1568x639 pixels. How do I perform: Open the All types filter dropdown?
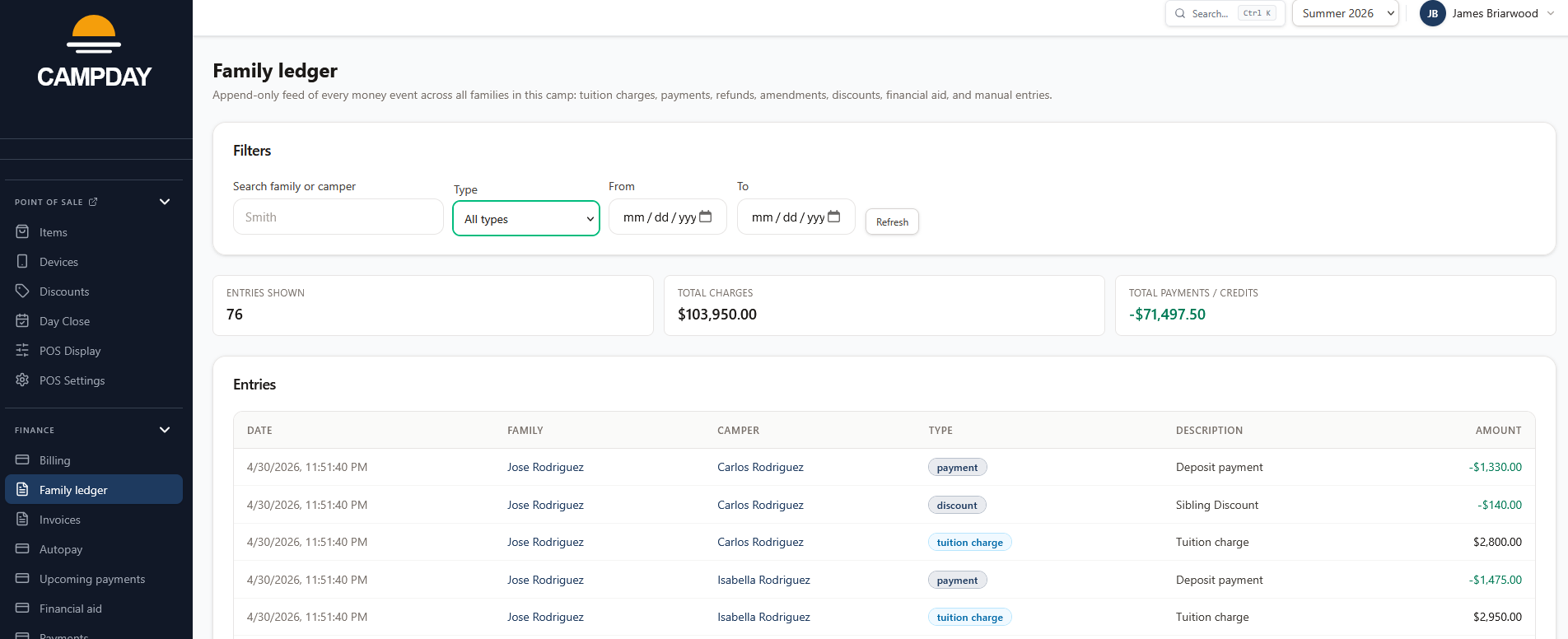[526, 218]
